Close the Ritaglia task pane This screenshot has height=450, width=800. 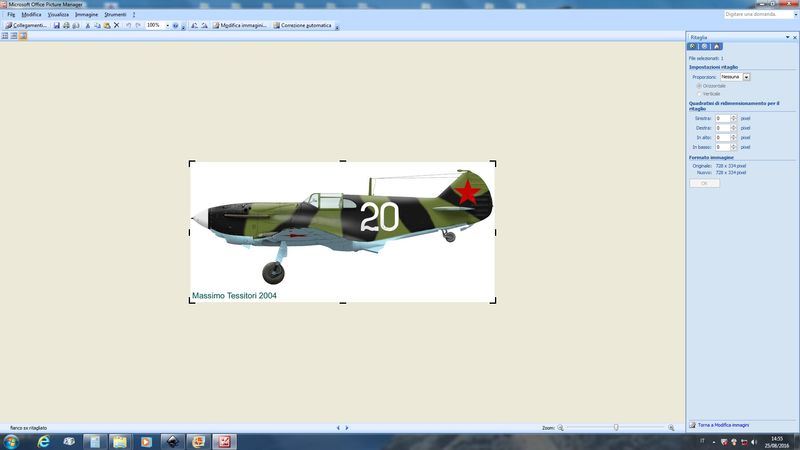click(794, 37)
